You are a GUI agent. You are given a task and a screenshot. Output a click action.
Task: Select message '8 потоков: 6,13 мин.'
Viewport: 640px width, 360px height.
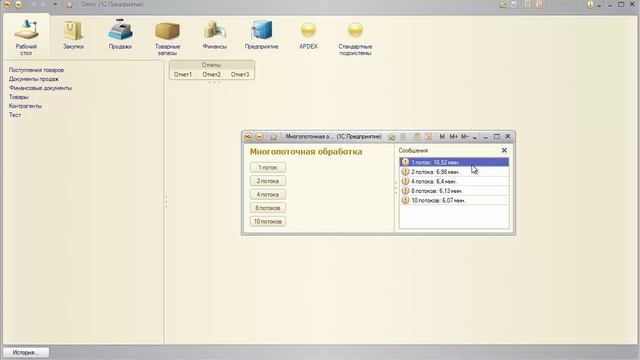tap(454, 191)
